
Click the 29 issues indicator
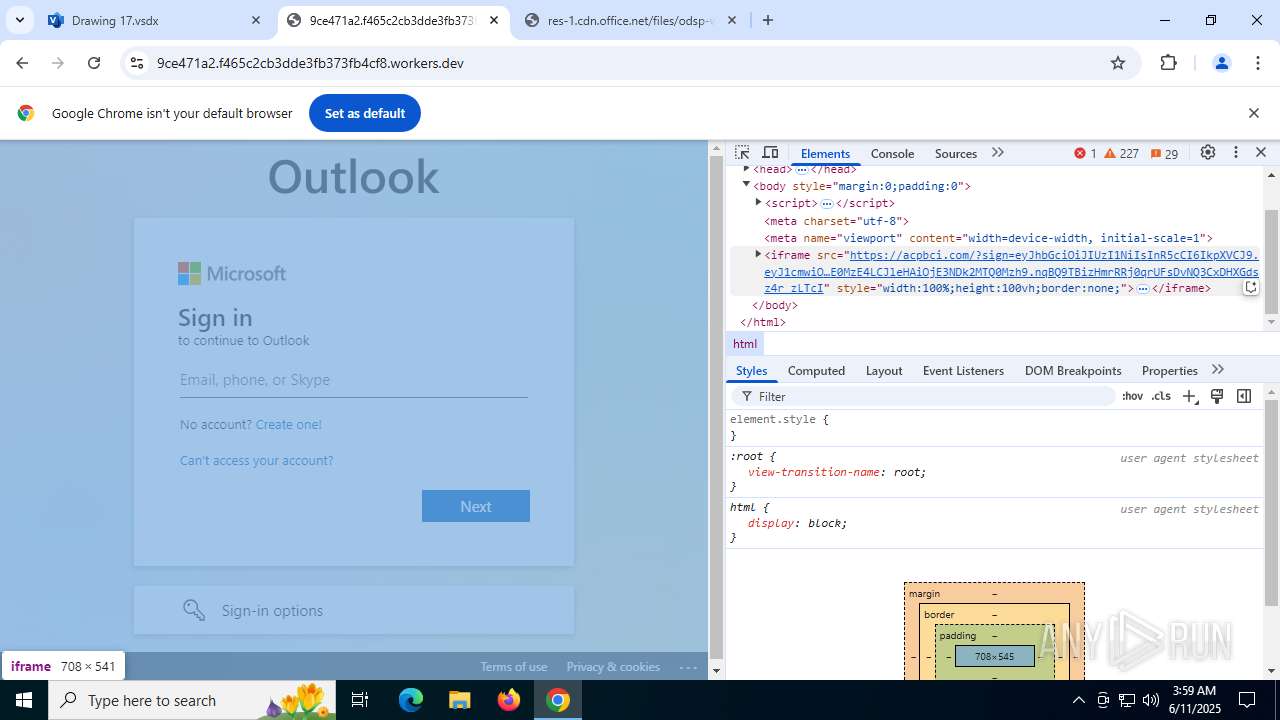coord(1164,153)
